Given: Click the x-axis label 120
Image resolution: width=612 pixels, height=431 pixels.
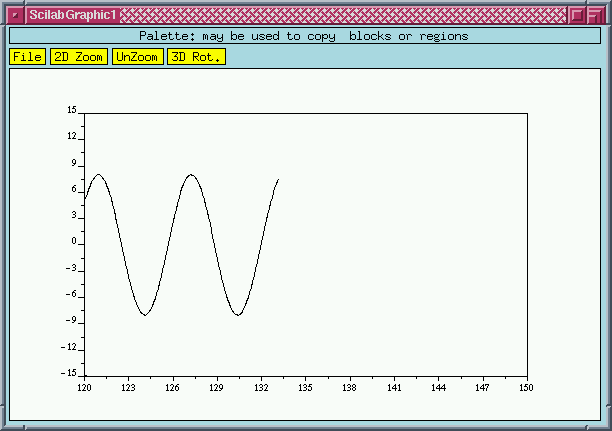Looking at the screenshot, I should (x=84, y=387).
